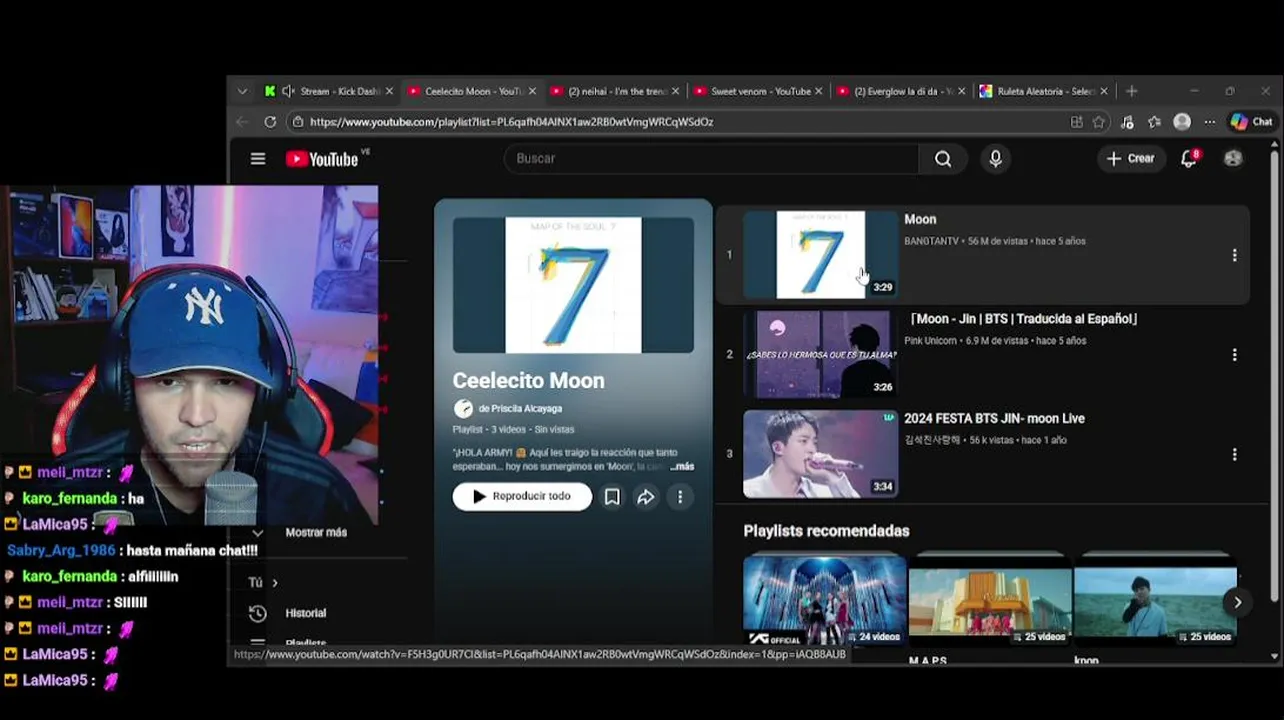The width and height of the screenshot is (1284, 720).
Task: Play the Moon Jin Traducida al Español thumbnail
Action: 820,354
